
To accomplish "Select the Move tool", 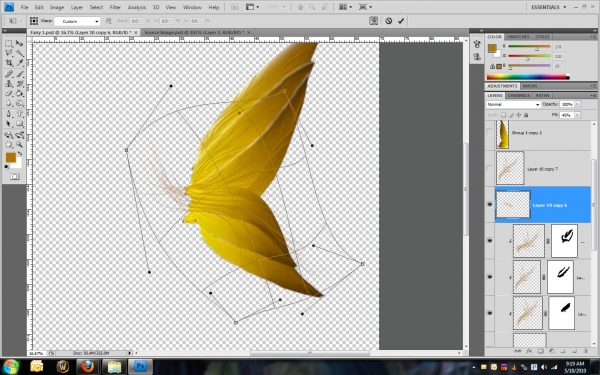I will (x=20, y=44).
